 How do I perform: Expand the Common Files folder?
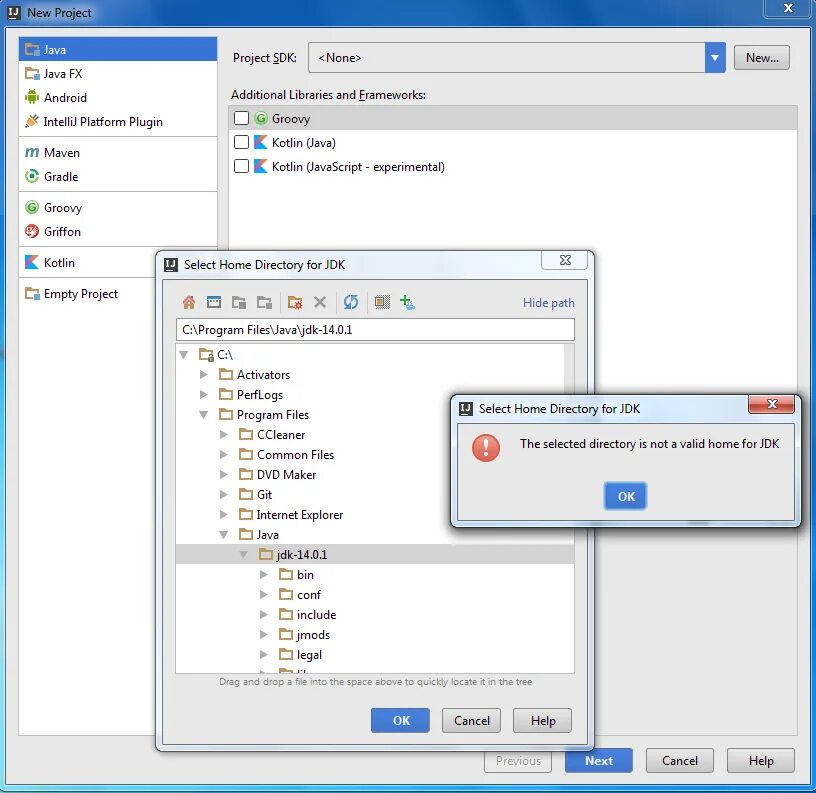pos(224,454)
